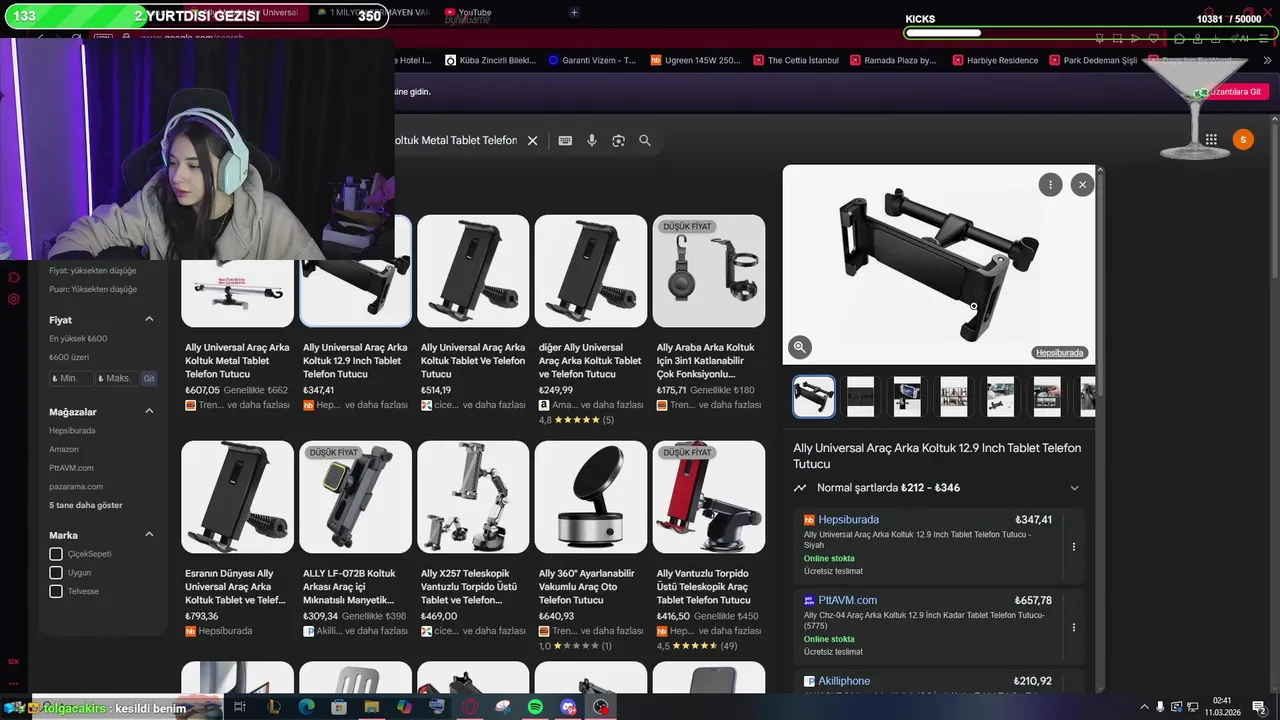Screen dimensions: 1280x720
Task: Open the browser extensions cube icon
Action: pyautogui.click(x=1180, y=38)
